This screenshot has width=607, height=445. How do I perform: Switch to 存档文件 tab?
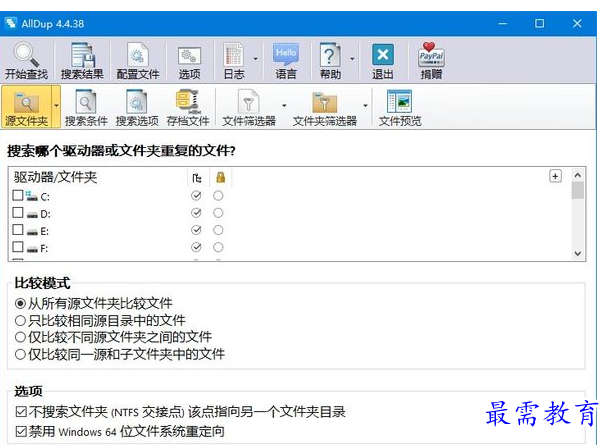coord(188,106)
